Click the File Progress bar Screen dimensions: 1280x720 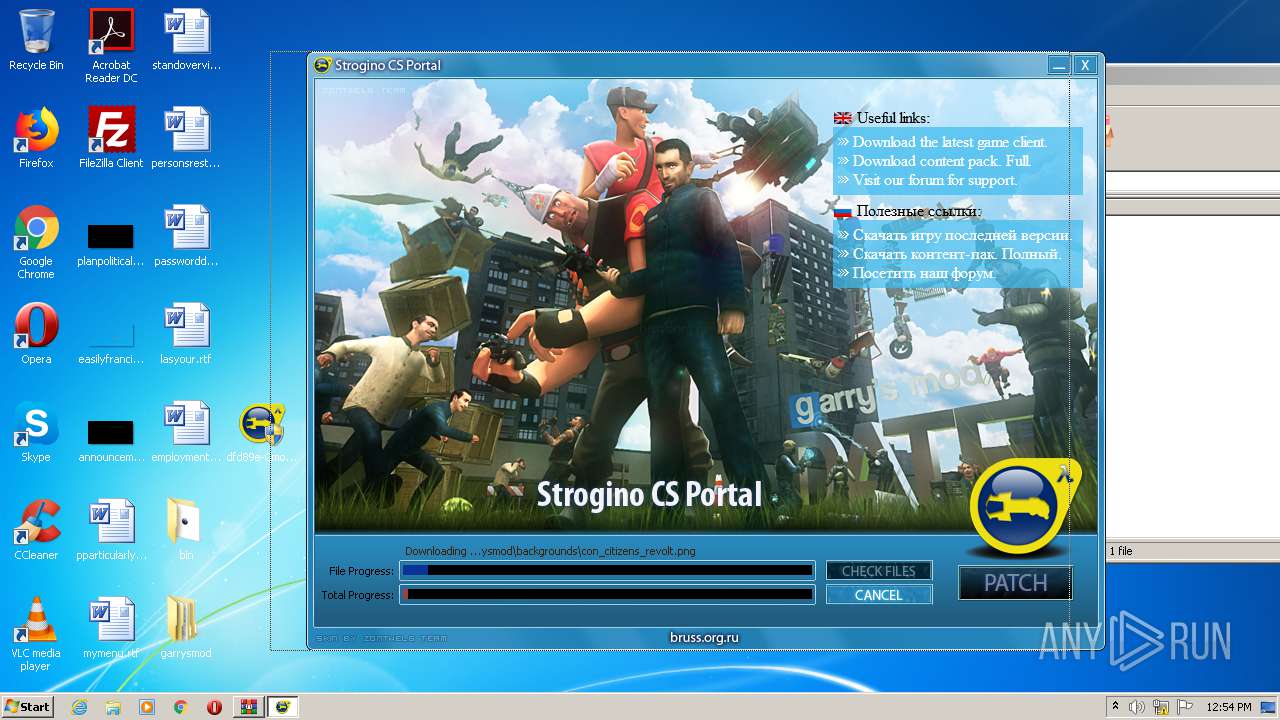click(x=607, y=571)
